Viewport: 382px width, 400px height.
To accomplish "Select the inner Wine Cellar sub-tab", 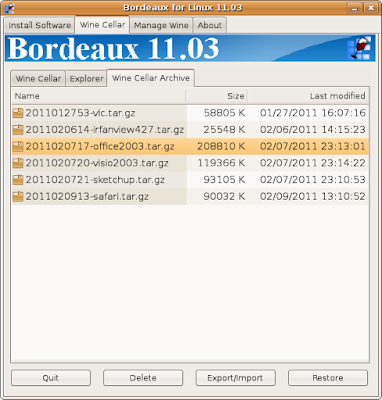I will (38, 79).
